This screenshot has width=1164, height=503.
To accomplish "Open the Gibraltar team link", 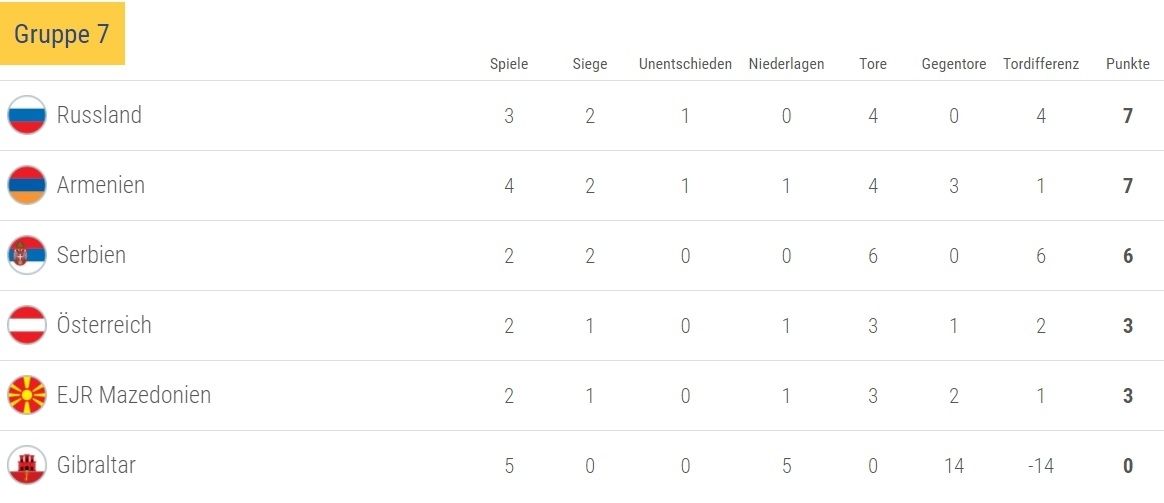I will pyautogui.click(x=96, y=465).
